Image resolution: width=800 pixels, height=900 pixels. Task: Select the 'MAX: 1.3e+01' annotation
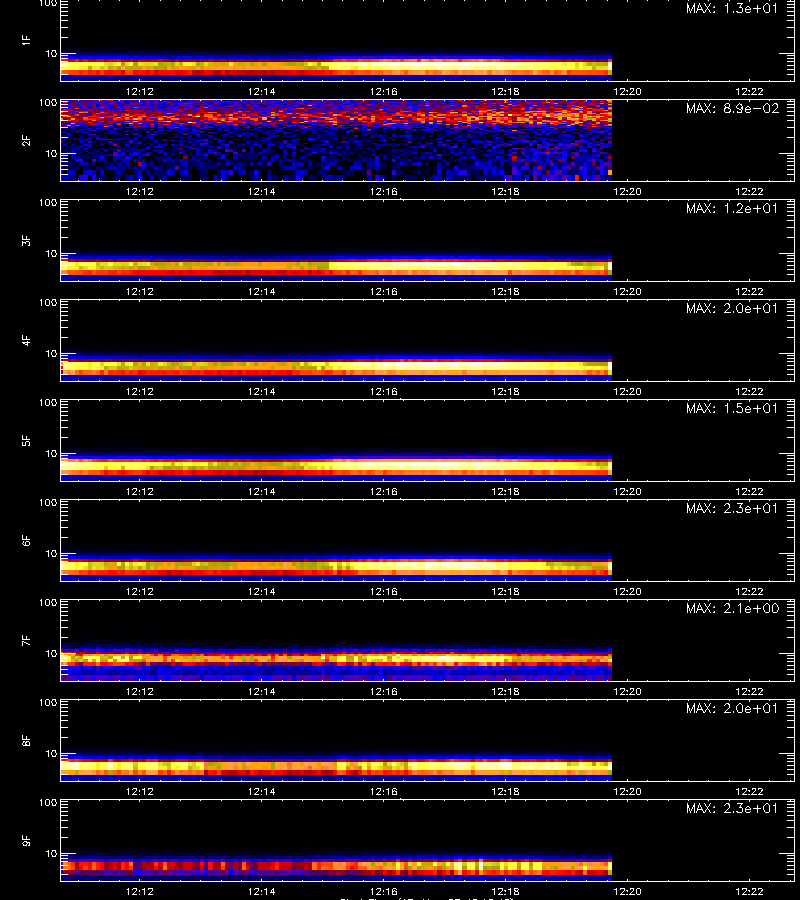[732, 8]
